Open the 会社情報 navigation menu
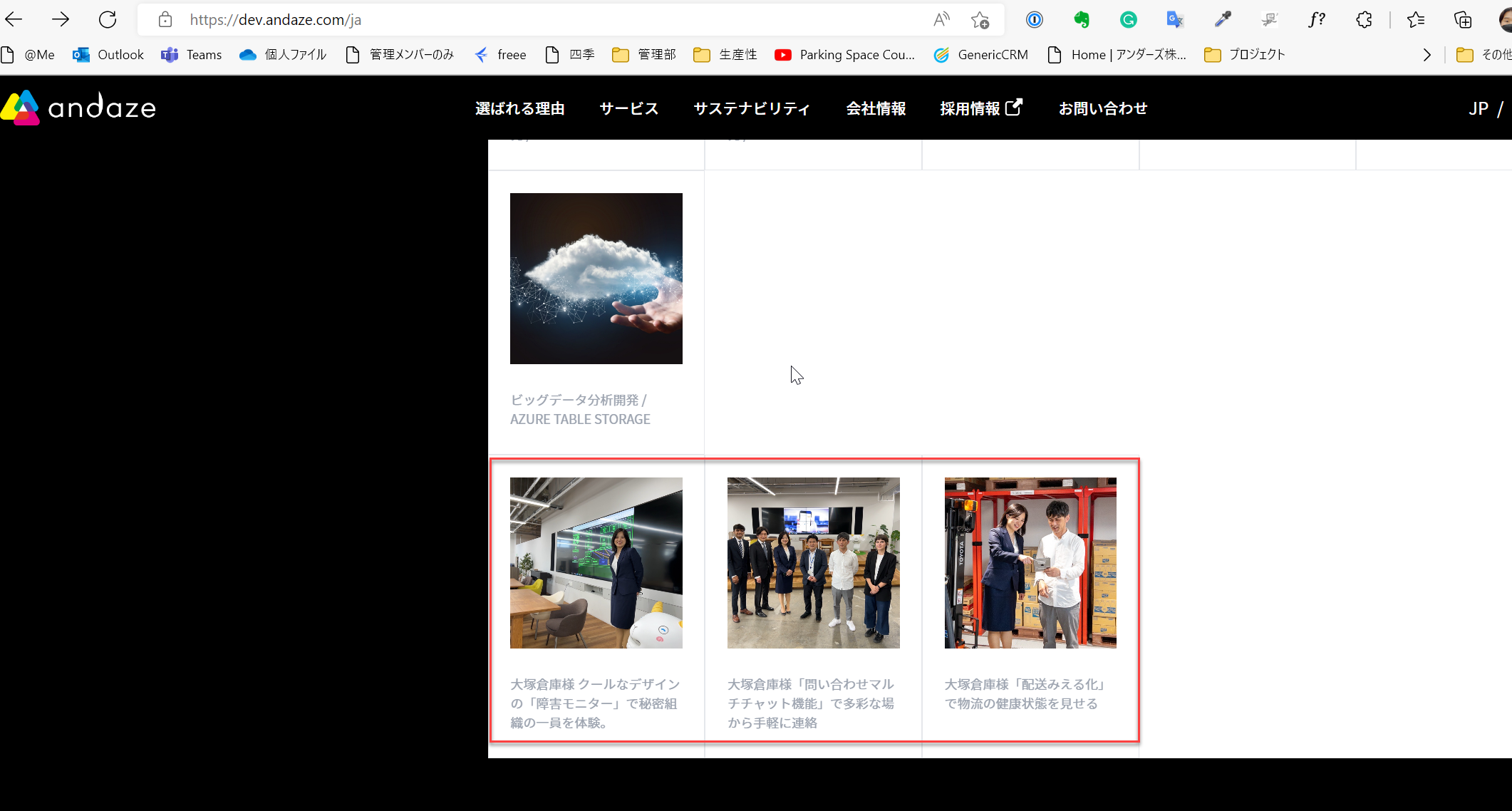1512x811 pixels. [x=875, y=108]
